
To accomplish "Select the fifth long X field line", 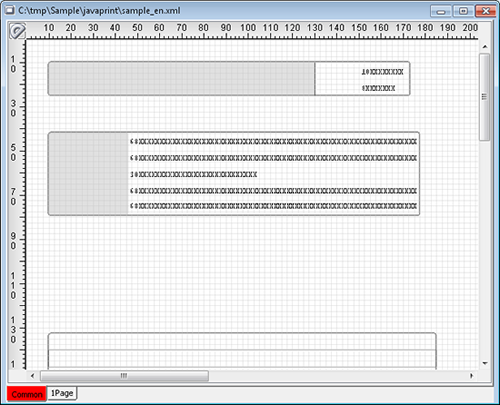I will click(273, 206).
